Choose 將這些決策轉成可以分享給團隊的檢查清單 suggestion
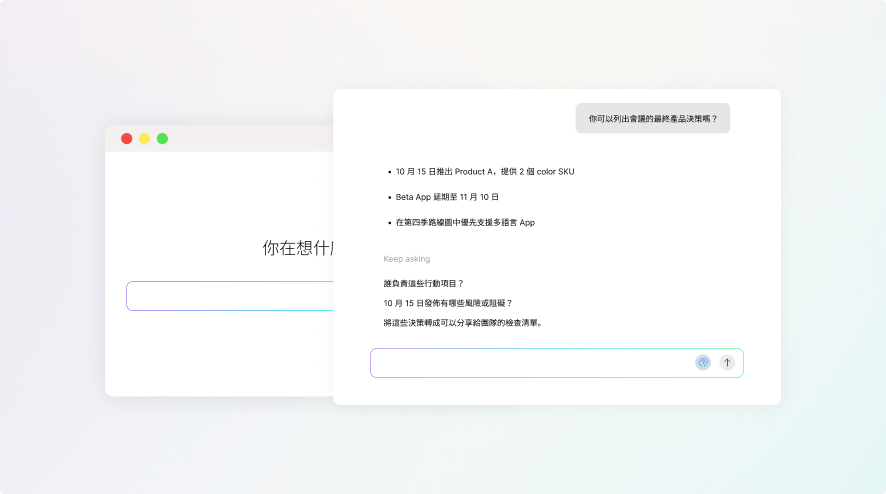 click(x=463, y=323)
